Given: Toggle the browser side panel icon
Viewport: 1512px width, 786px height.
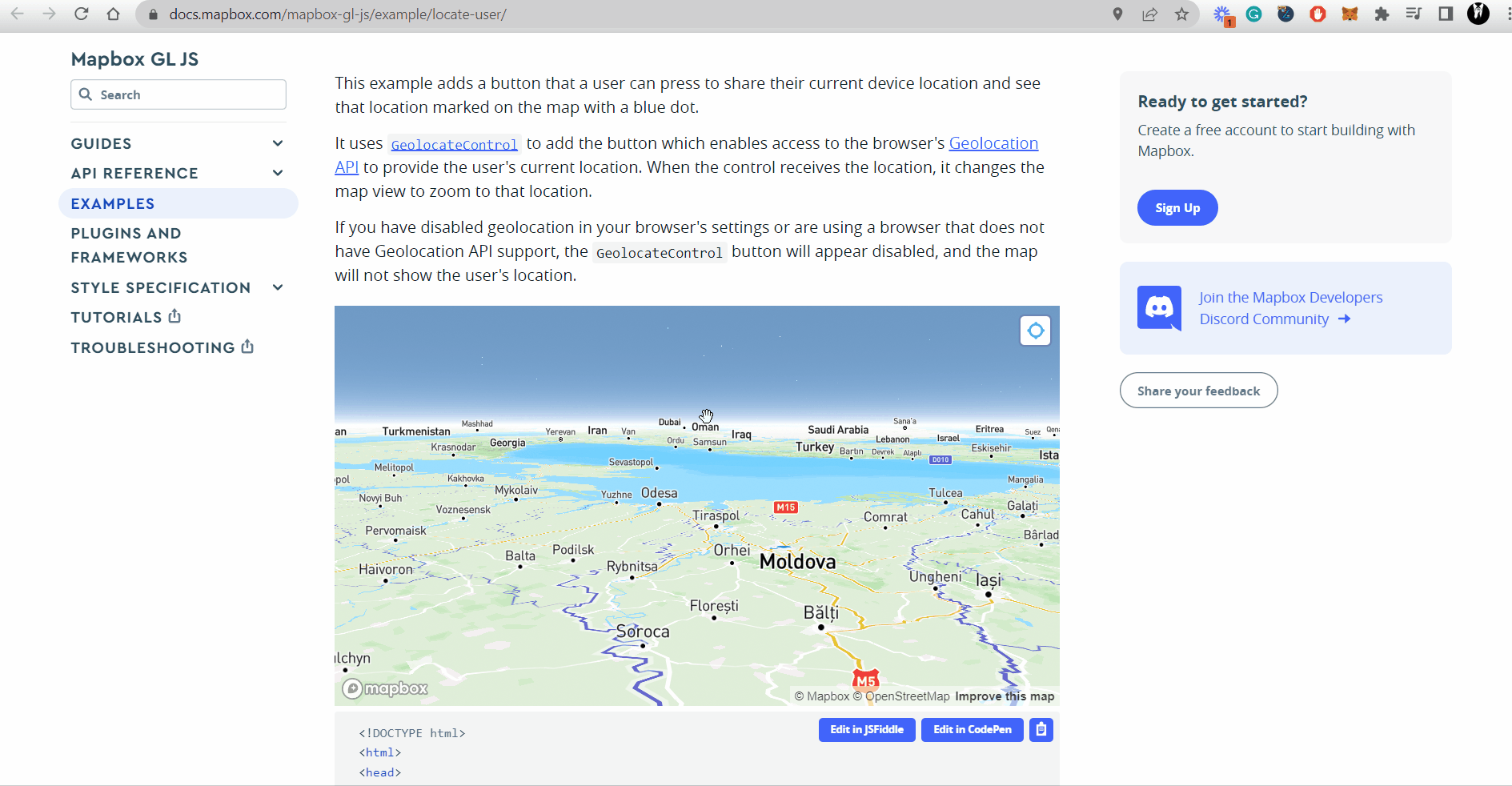Looking at the screenshot, I should [x=1446, y=14].
